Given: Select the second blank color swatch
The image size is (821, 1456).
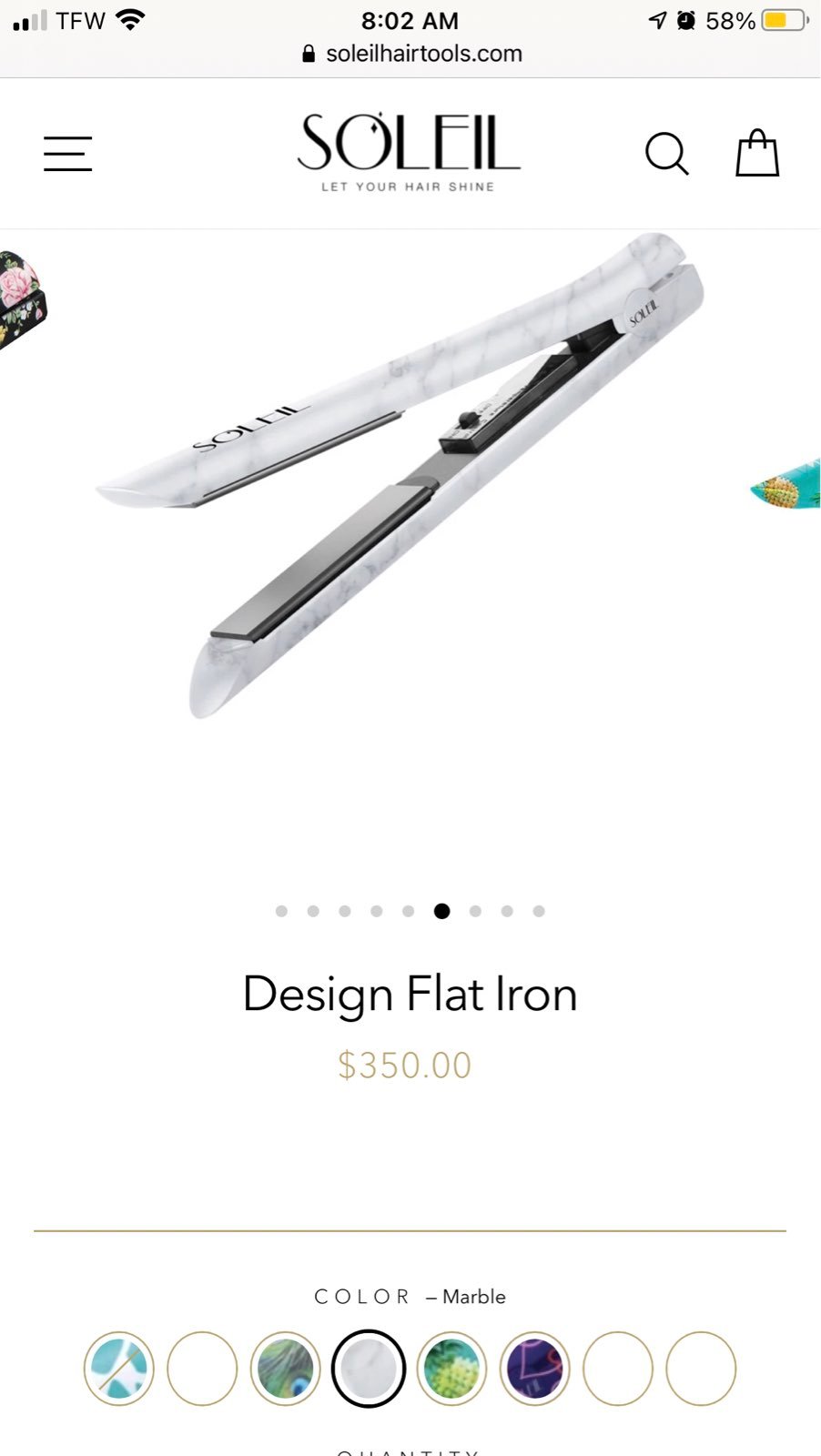Looking at the screenshot, I should 618,1368.
